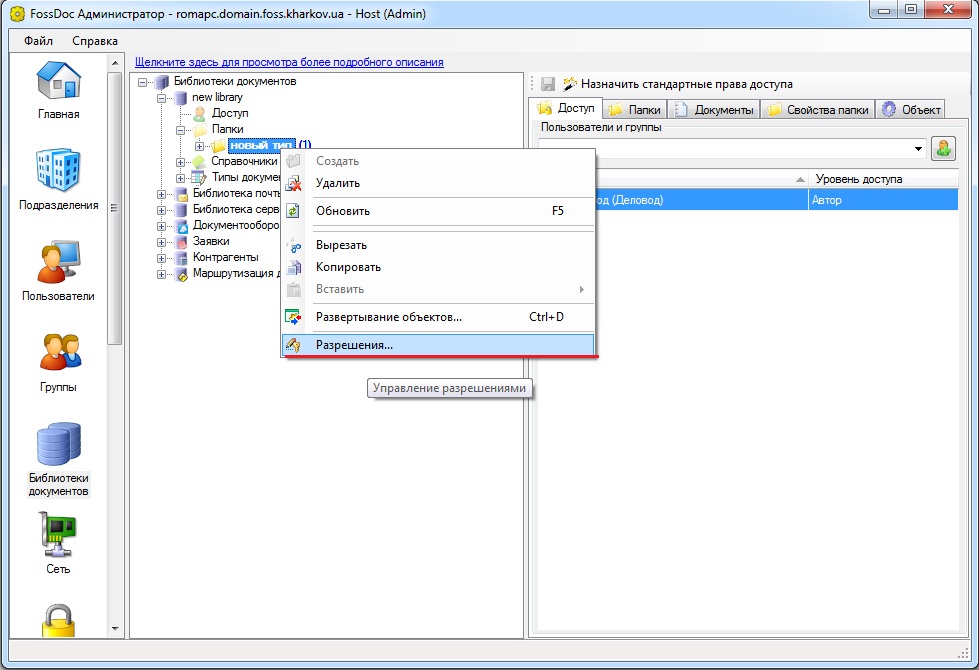Select the Пользователи sidebar icon
The height and width of the screenshot is (670, 979).
[58, 267]
